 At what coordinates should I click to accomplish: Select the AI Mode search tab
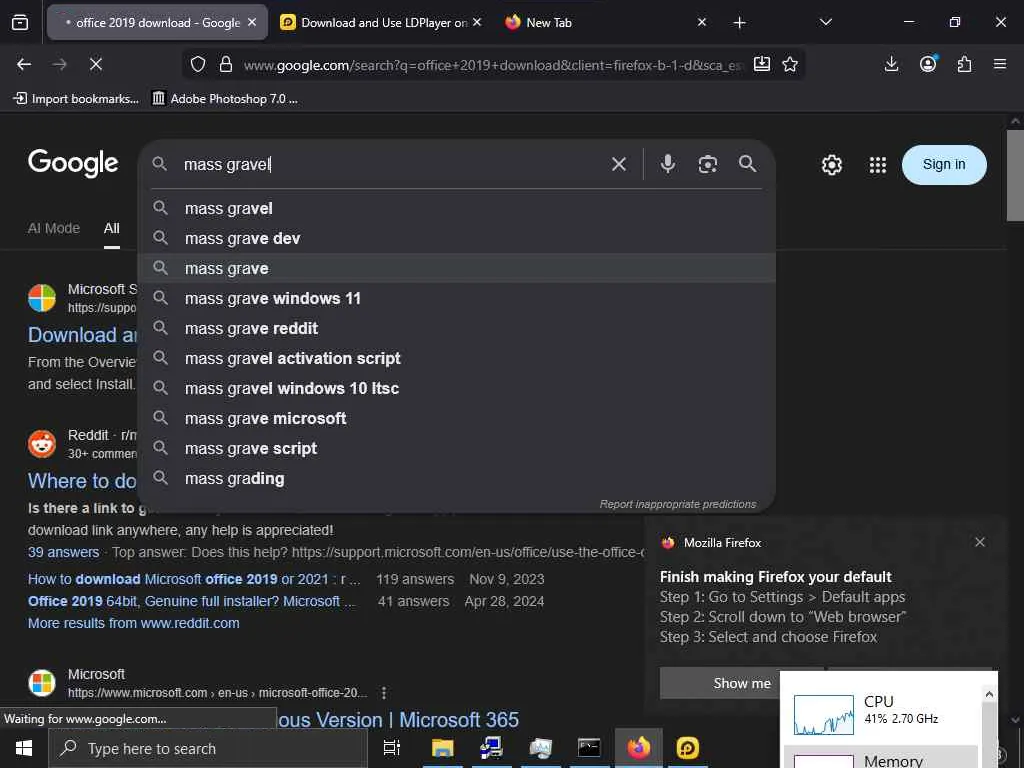pyautogui.click(x=54, y=228)
